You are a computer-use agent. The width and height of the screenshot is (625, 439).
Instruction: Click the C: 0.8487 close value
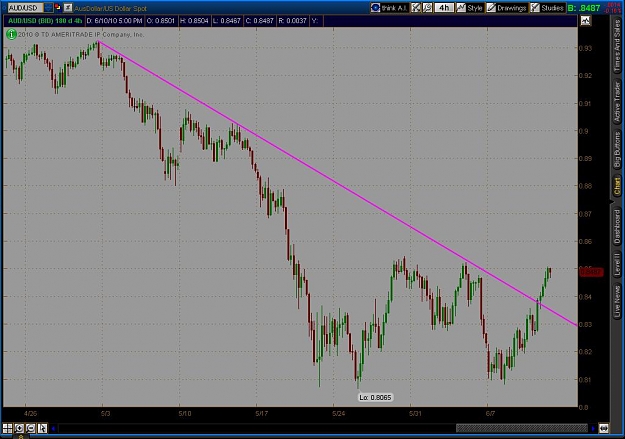259,21
